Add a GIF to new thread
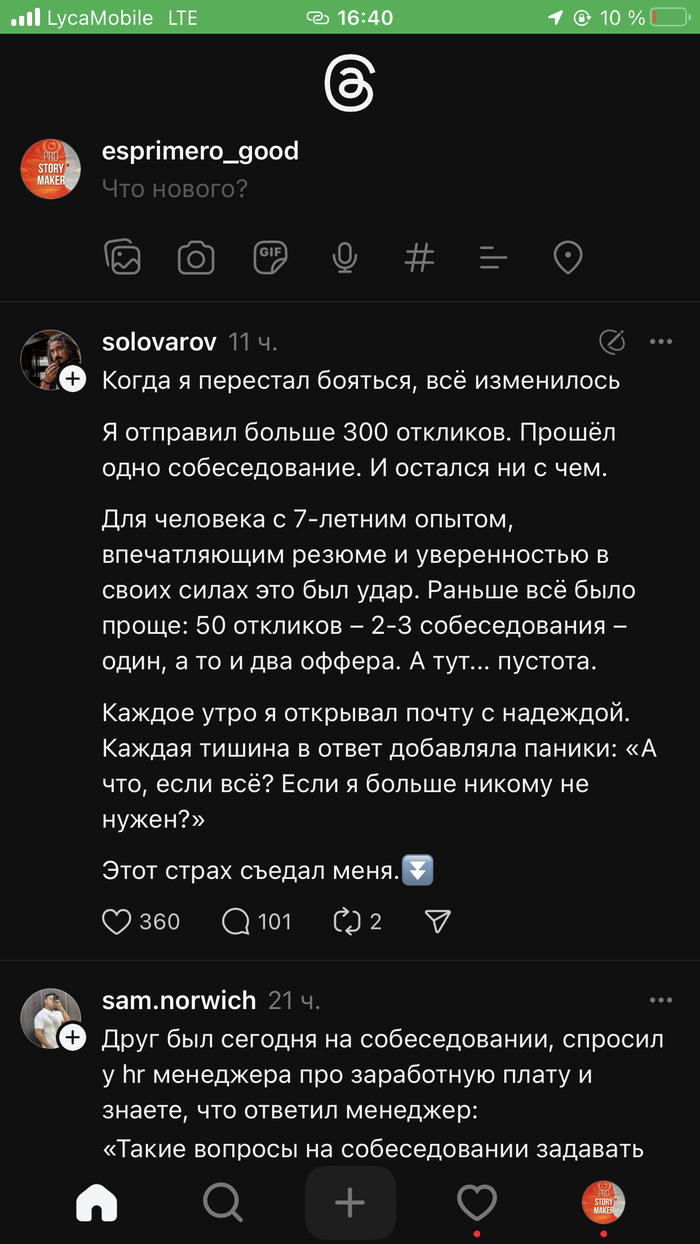This screenshot has height=1244, width=700. [x=270, y=258]
